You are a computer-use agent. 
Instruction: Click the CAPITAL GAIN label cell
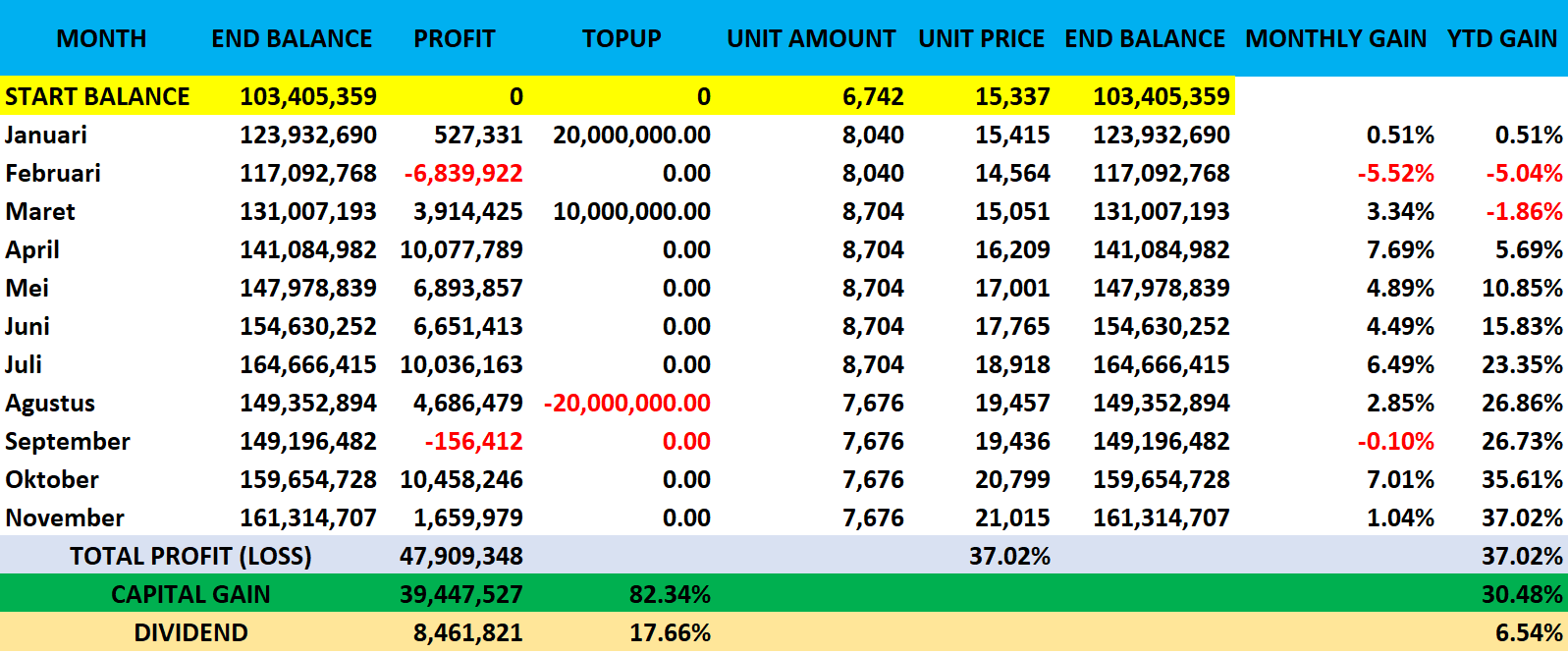[x=190, y=594]
